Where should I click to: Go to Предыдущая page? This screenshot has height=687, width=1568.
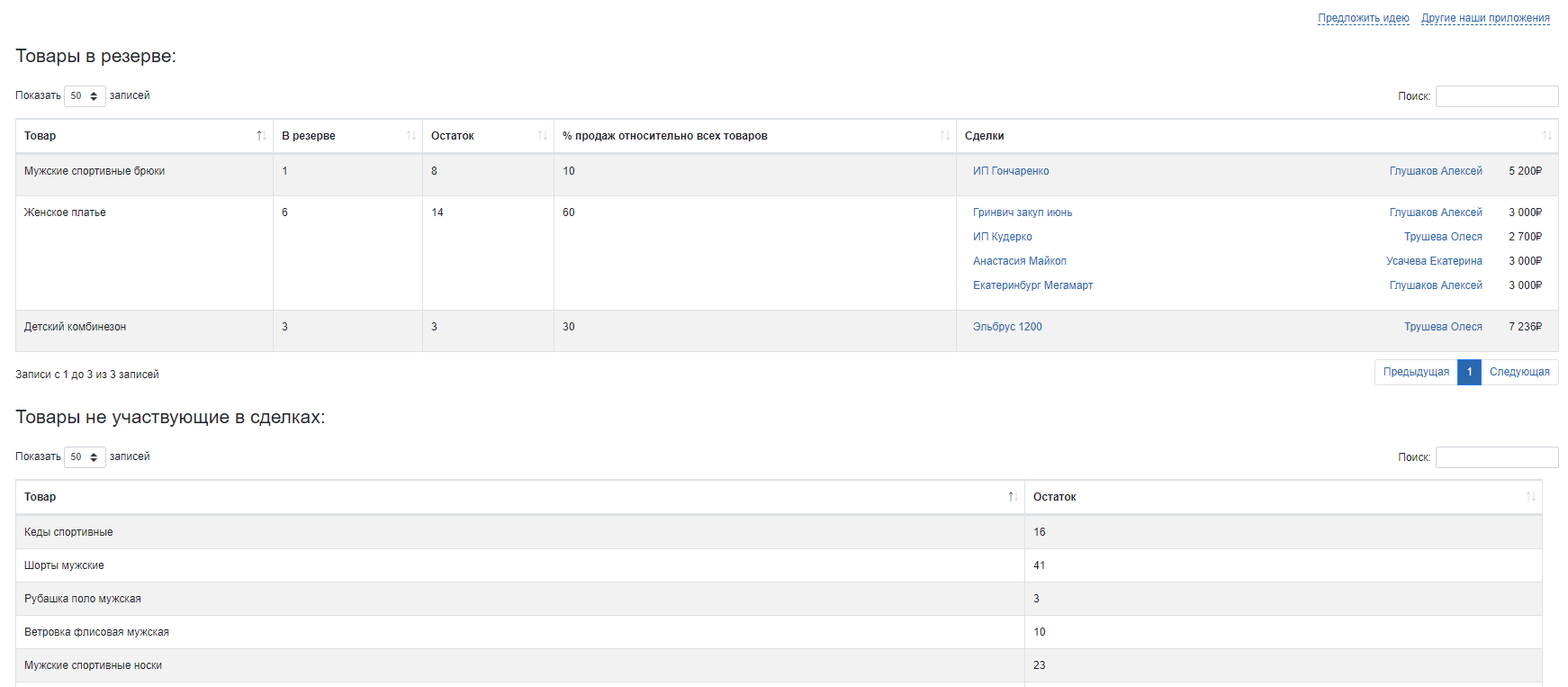(1416, 372)
